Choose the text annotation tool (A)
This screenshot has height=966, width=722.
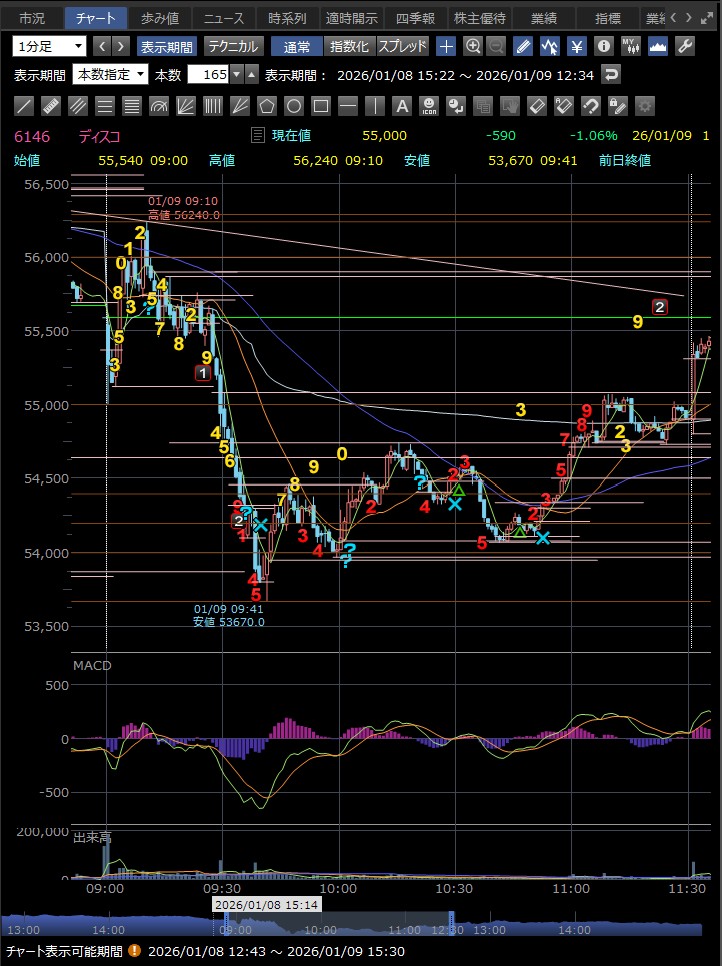pos(401,106)
